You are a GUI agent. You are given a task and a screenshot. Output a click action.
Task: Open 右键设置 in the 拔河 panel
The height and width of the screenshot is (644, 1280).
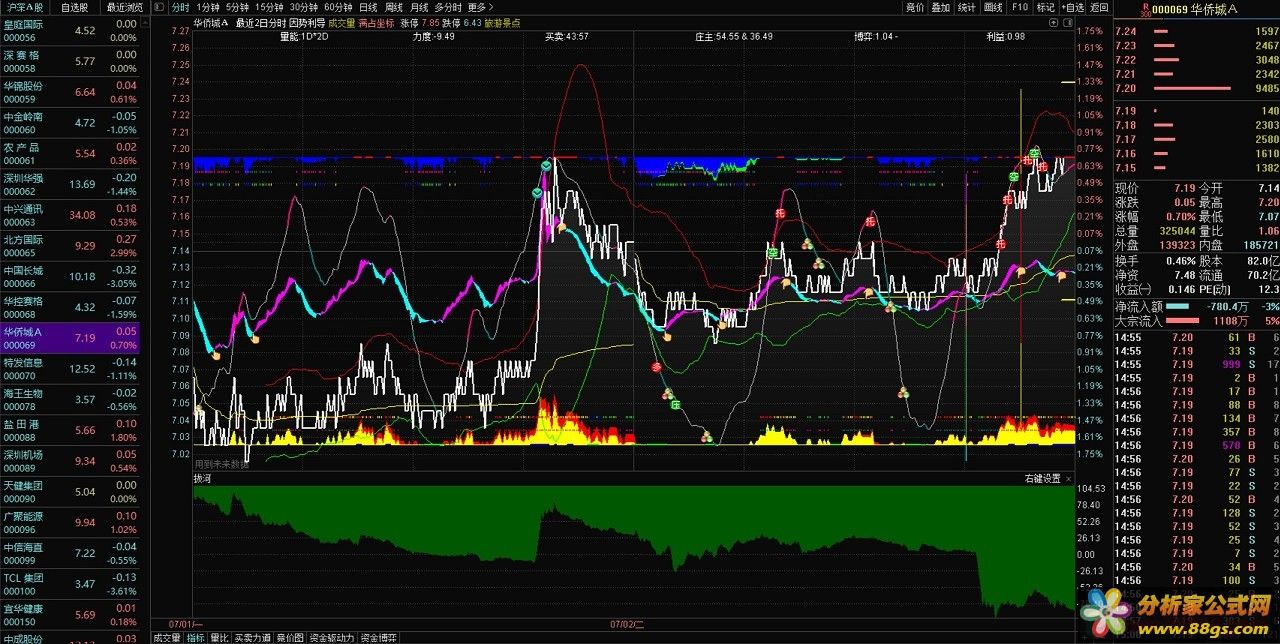pos(1042,479)
